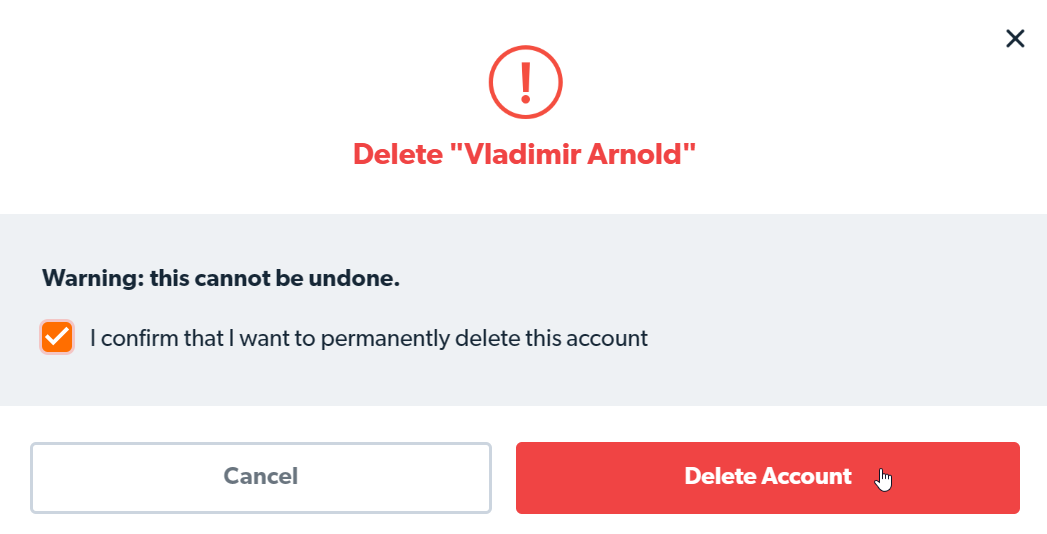Image resolution: width=1047 pixels, height=534 pixels.
Task: Click the red exclamation warning icon
Action: click(x=525, y=81)
